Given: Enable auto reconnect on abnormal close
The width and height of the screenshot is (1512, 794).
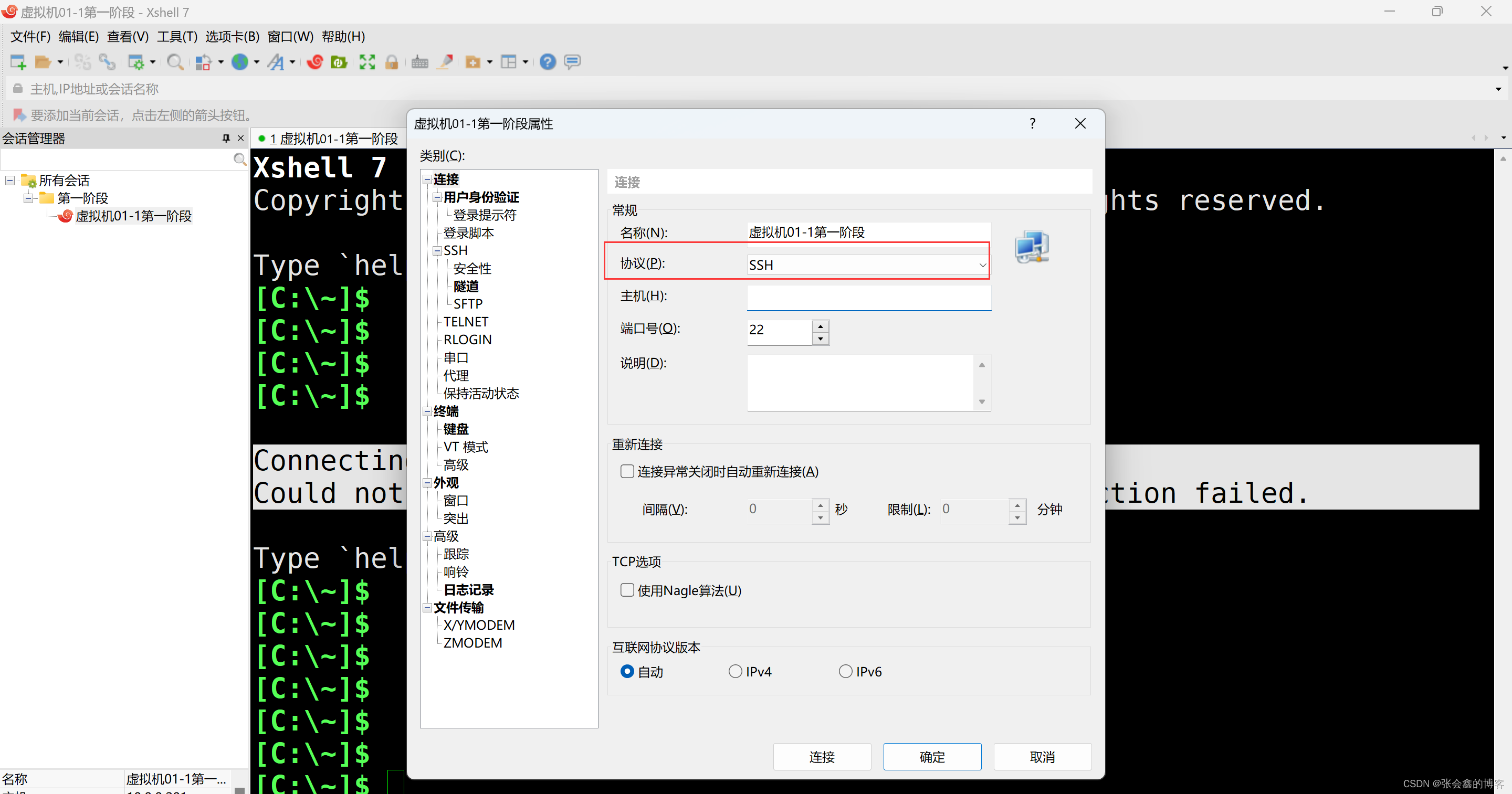Looking at the screenshot, I should (x=627, y=471).
